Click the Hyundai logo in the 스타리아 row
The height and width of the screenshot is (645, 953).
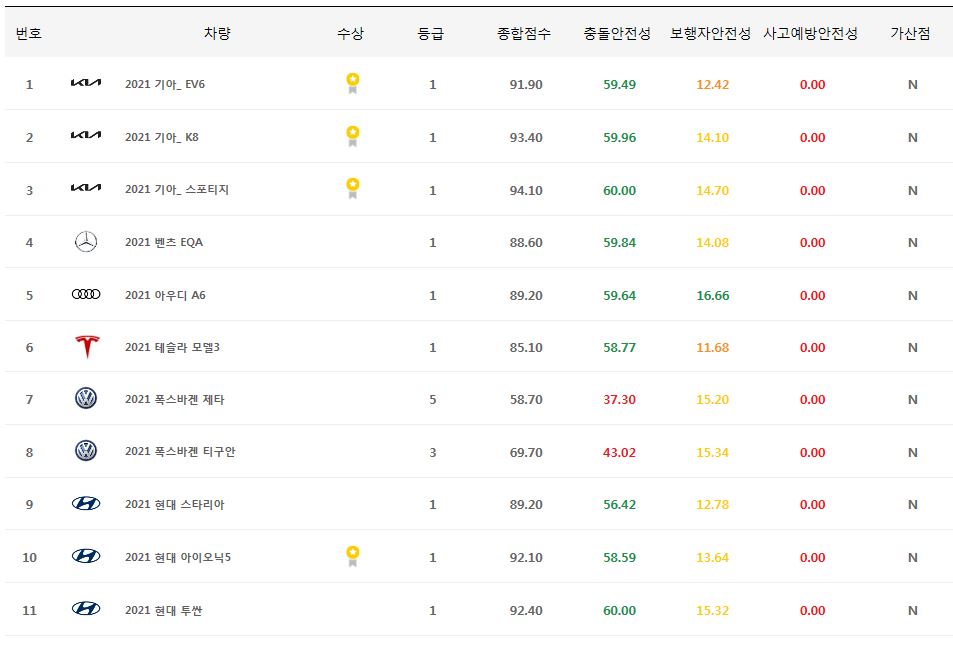pyautogui.click(x=86, y=503)
